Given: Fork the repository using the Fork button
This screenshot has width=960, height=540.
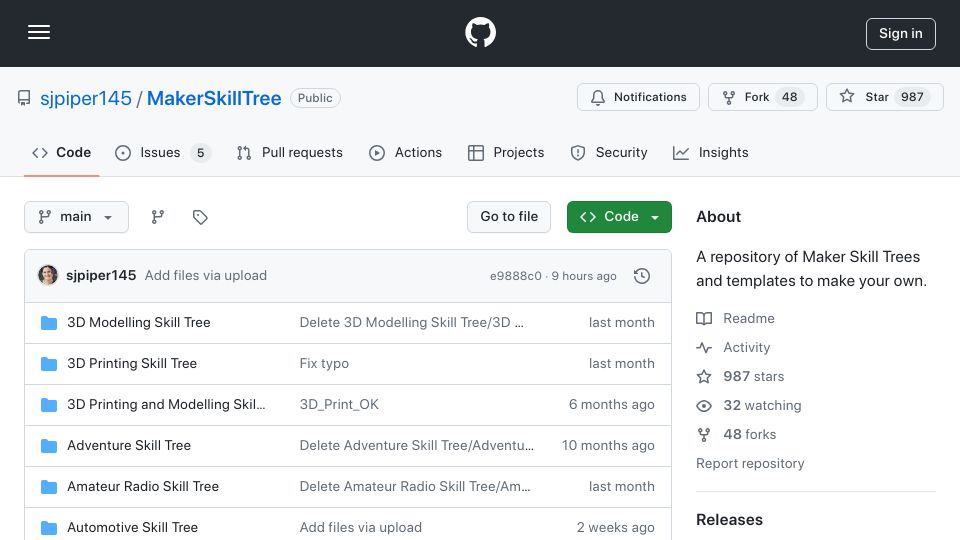Looking at the screenshot, I should point(762,97).
